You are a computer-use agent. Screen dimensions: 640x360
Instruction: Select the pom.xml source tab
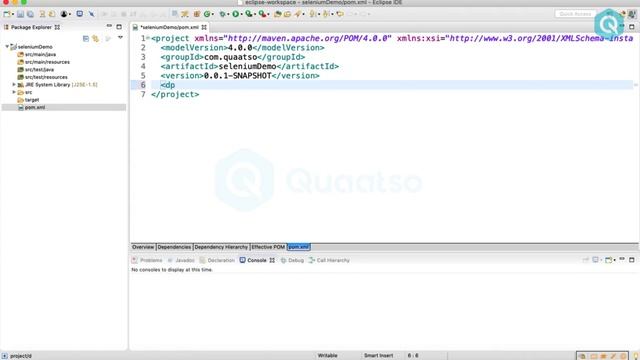(299, 247)
